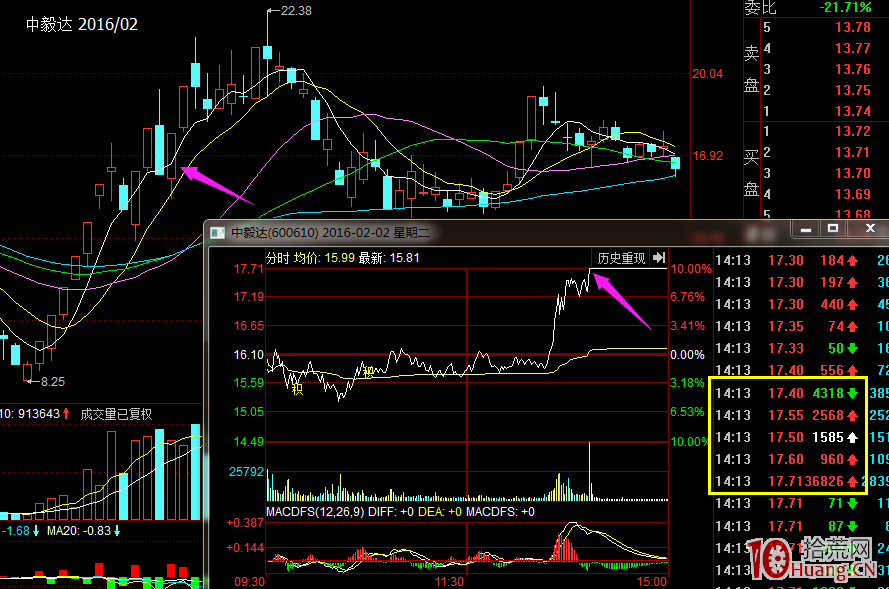Image resolution: width=889 pixels, height=589 pixels.
Task: Click the small window icon before 中毅达(600610)
Action: click(x=217, y=232)
